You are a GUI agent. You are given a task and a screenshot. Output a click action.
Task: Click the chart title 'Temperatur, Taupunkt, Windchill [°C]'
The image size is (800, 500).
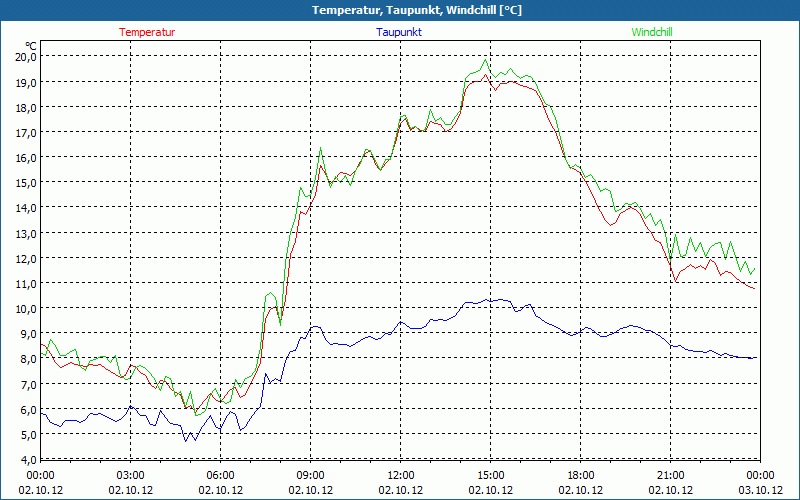click(x=417, y=10)
